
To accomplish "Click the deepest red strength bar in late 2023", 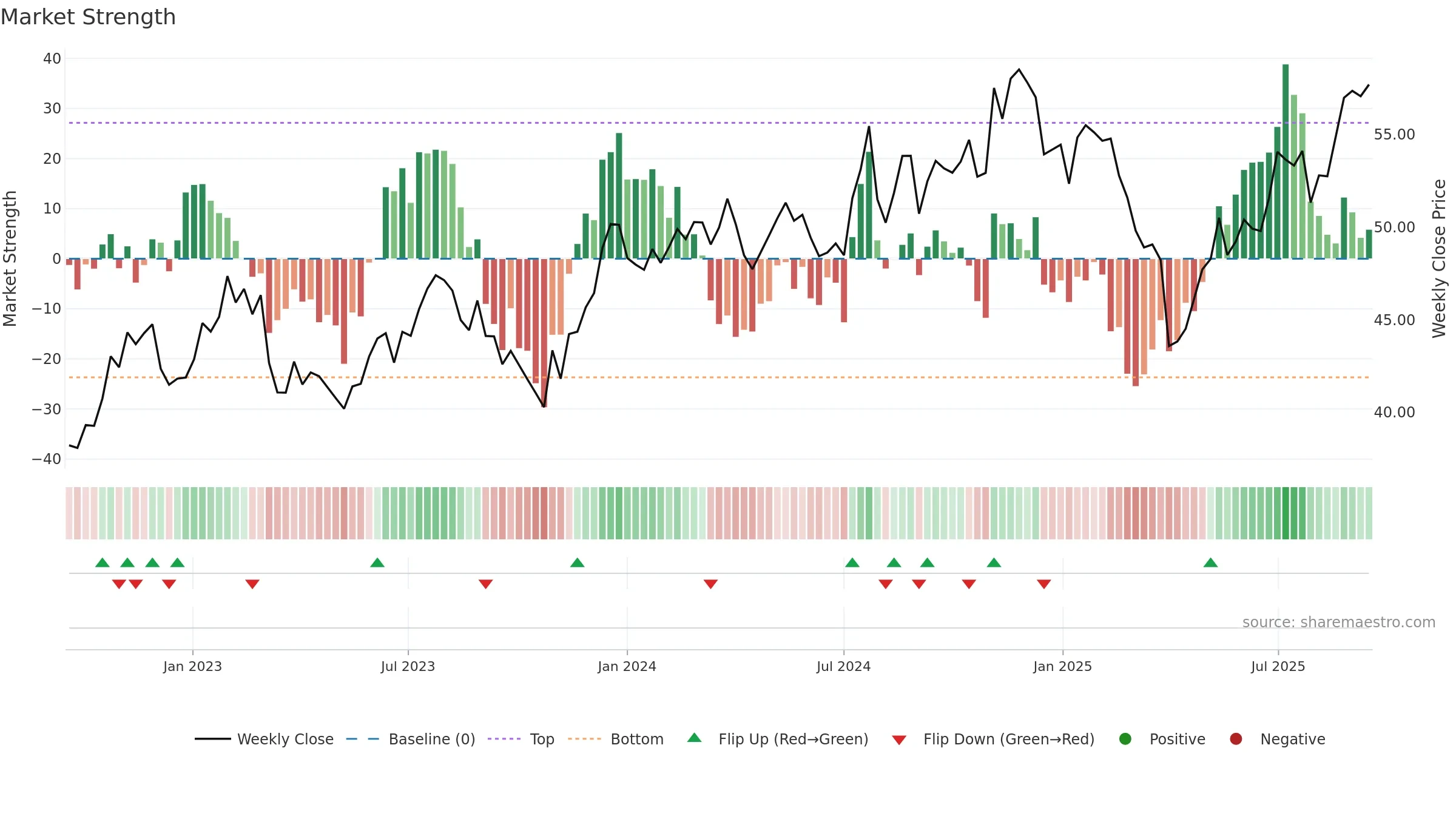I will click(544, 333).
